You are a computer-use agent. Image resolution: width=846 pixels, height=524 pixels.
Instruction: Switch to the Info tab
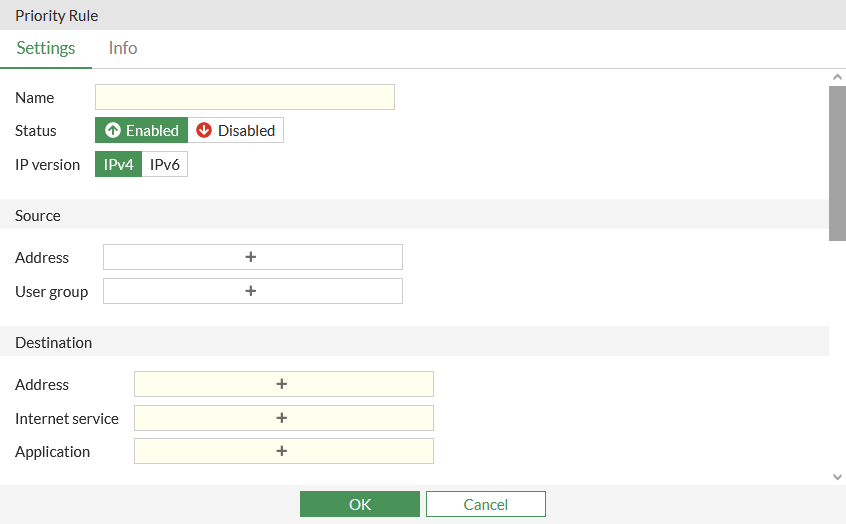pyautogui.click(x=123, y=48)
